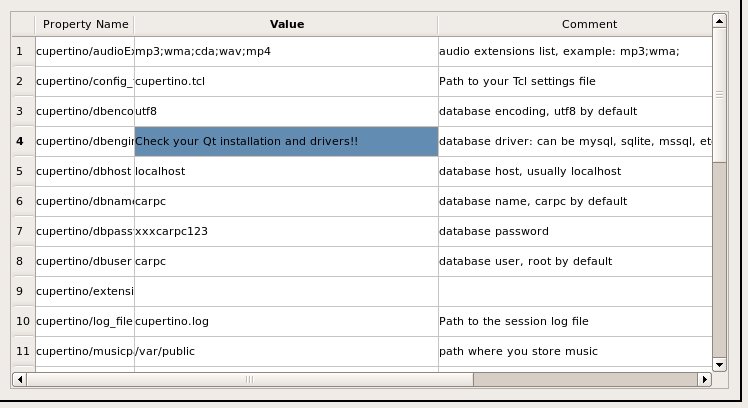Click the horizontal scrollbar thumb
This screenshot has width=748, height=408.
click(249, 380)
